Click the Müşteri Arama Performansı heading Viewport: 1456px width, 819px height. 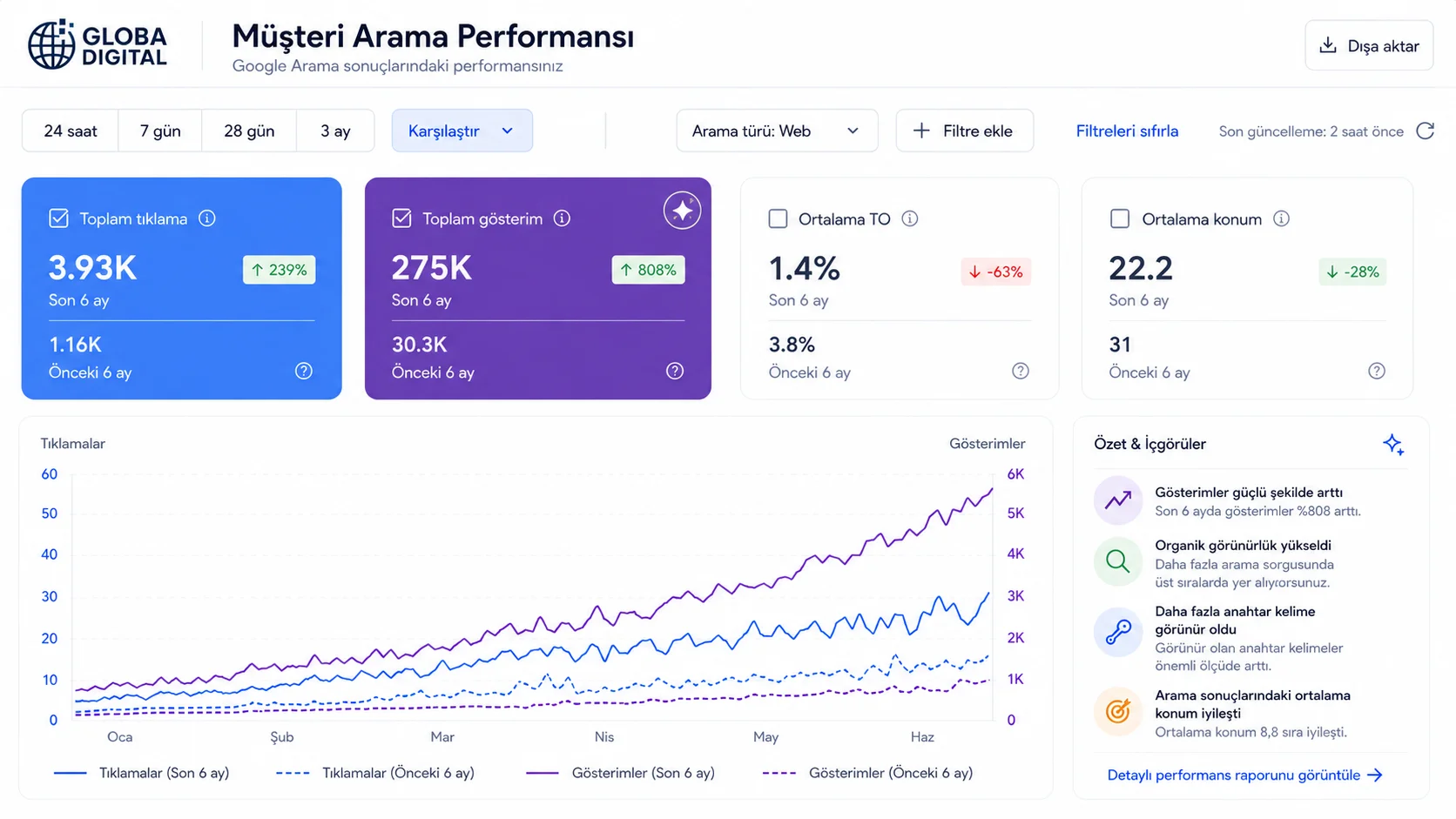pyautogui.click(x=433, y=37)
